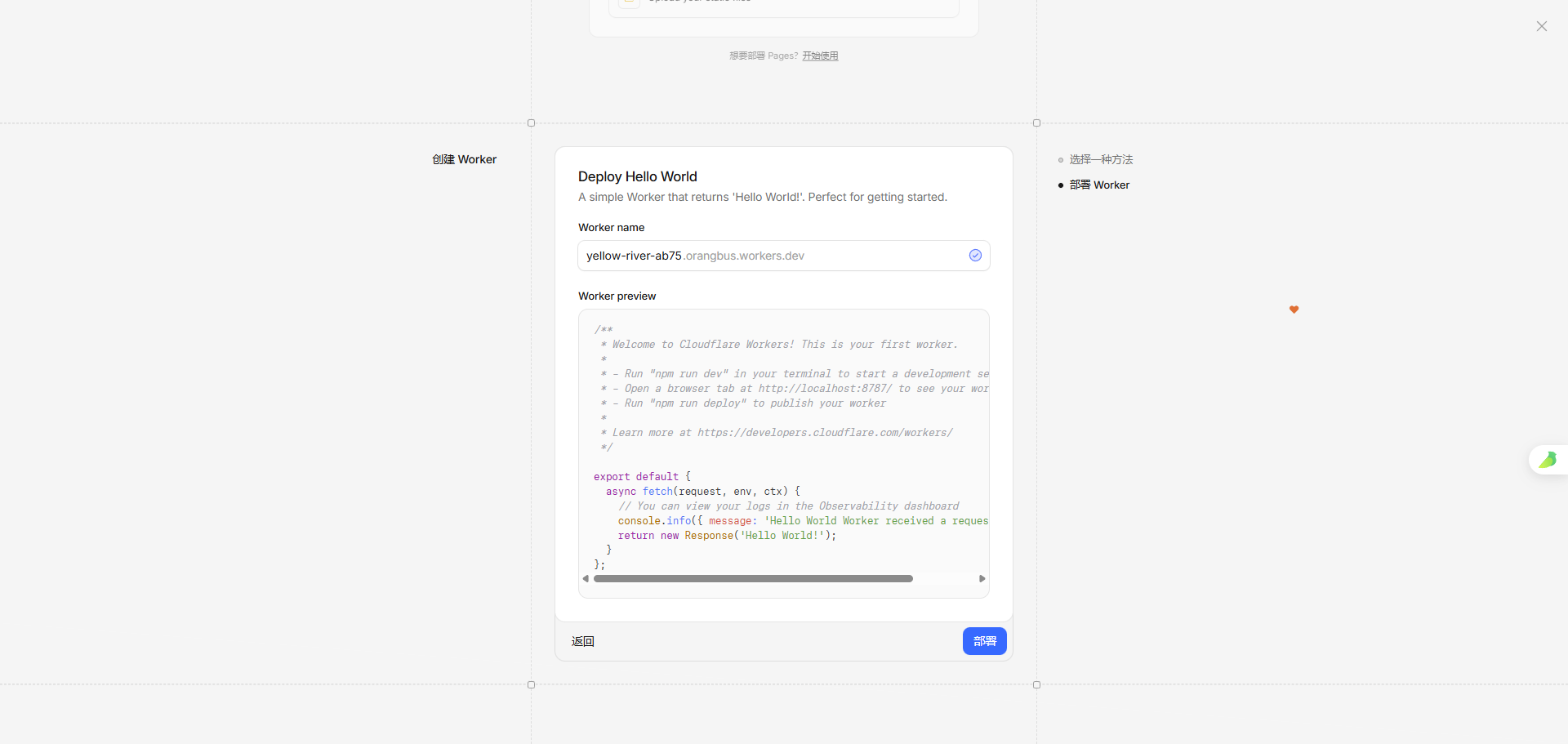Open the 开始使用 Pages link
Screen dimensions: 1568x744
tap(820, 56)
